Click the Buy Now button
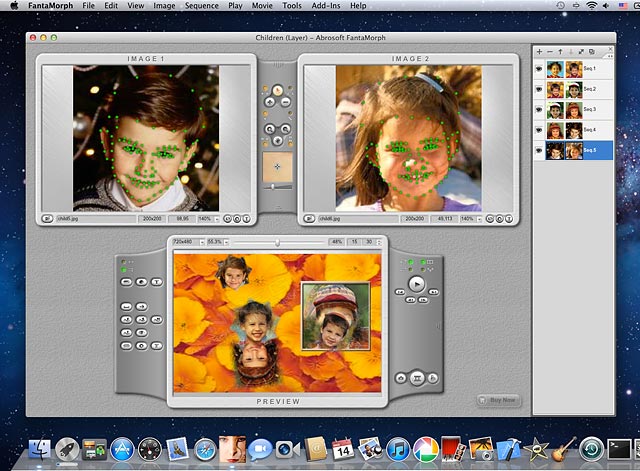 click(x=498, y=400)
